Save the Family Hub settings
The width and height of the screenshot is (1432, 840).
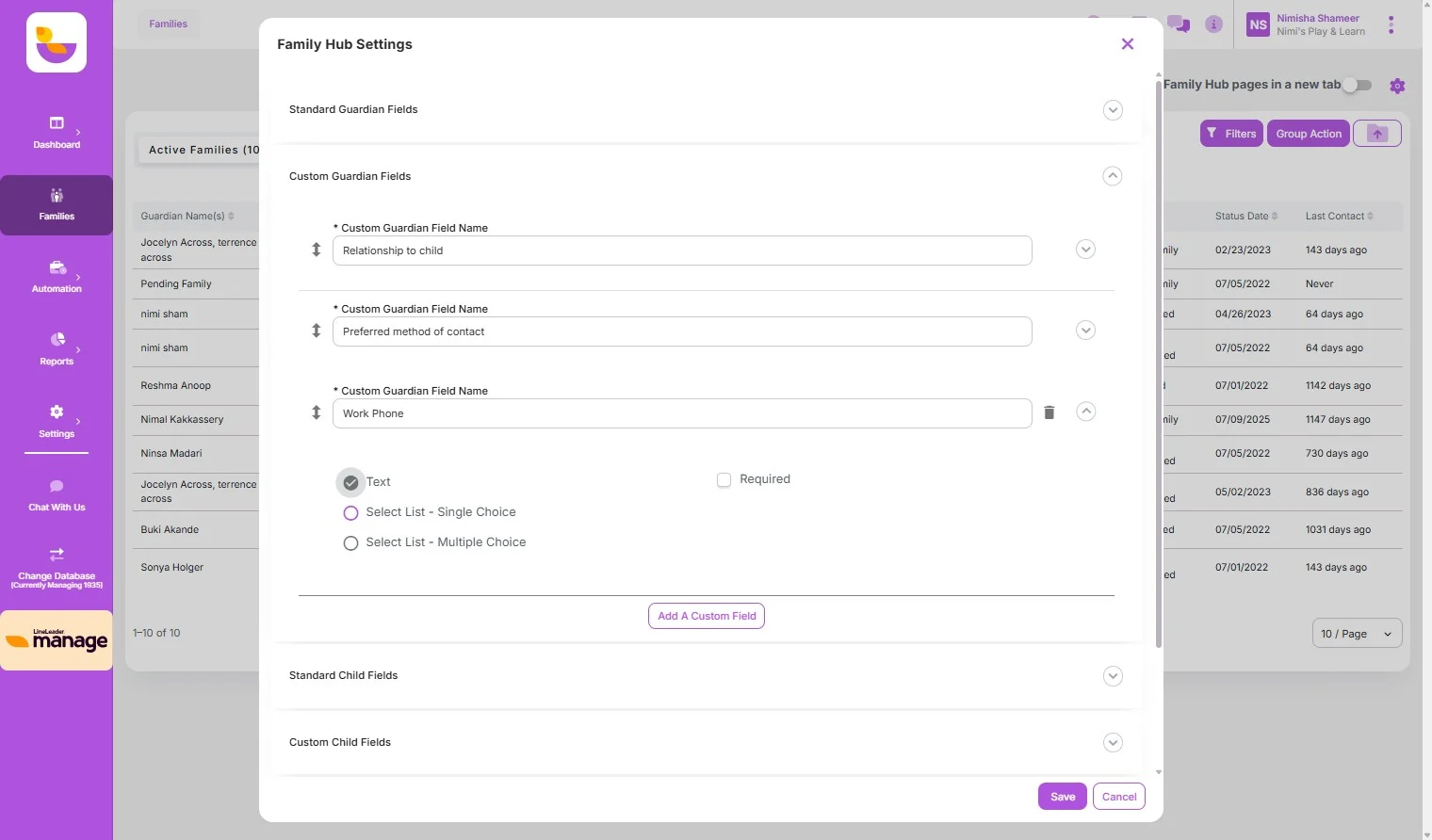(1062, 797)
